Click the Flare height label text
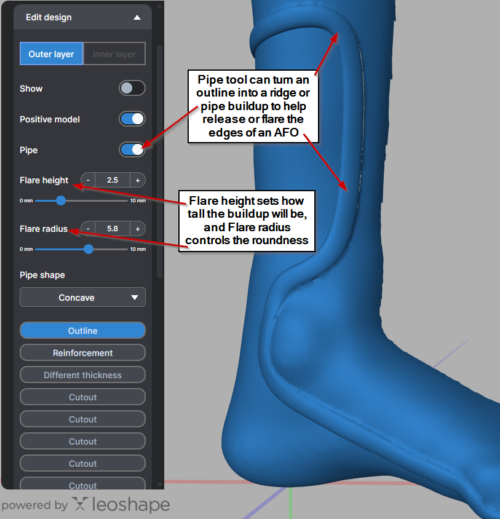 point(44,180)
